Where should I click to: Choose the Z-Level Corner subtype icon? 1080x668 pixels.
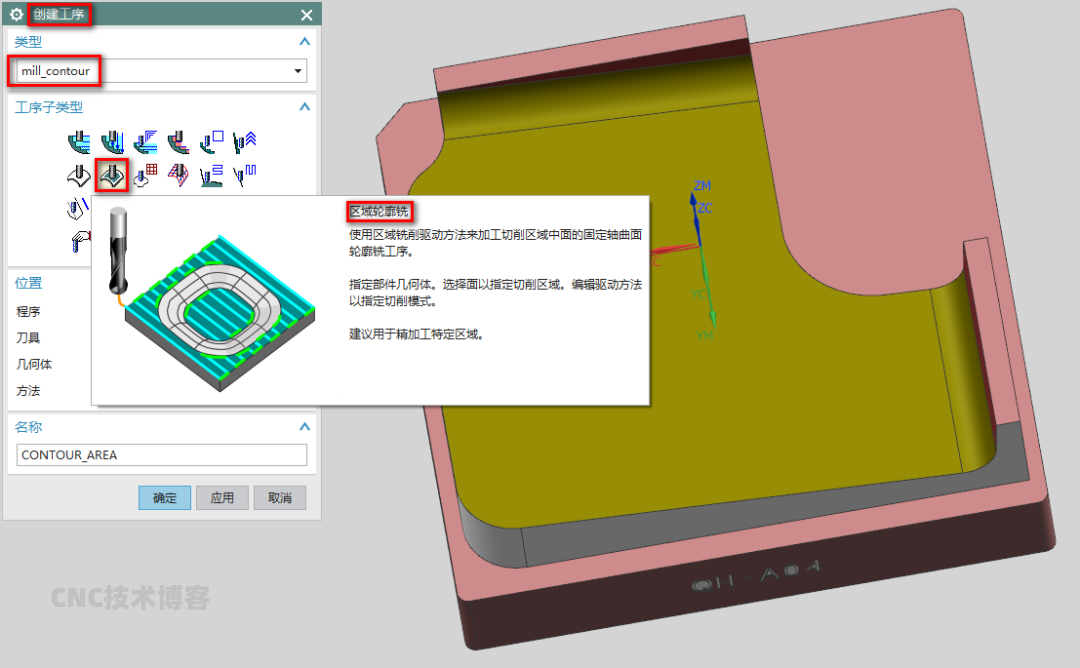(245, 143)
